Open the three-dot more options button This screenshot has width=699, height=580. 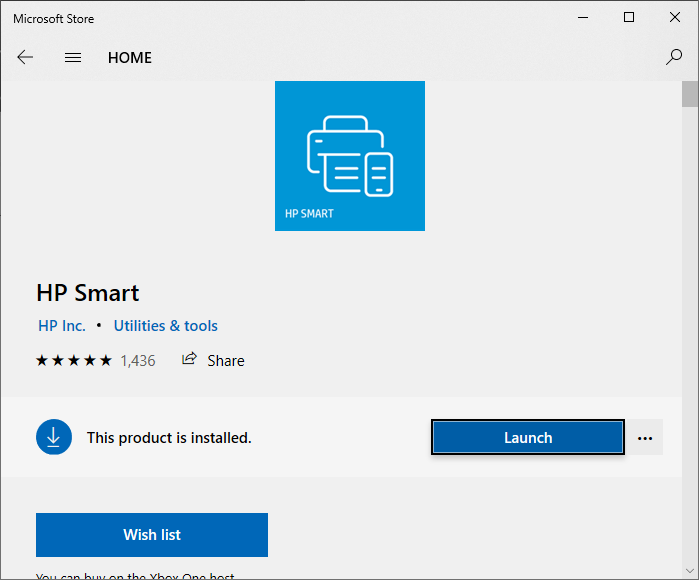point(645,438)
